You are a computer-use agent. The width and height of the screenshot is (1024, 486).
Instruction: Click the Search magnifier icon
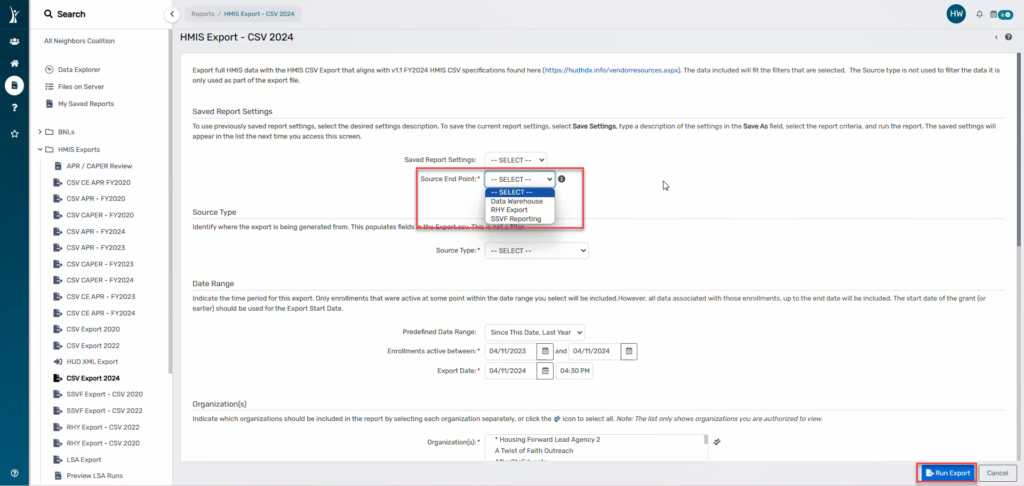pos(48,14)
